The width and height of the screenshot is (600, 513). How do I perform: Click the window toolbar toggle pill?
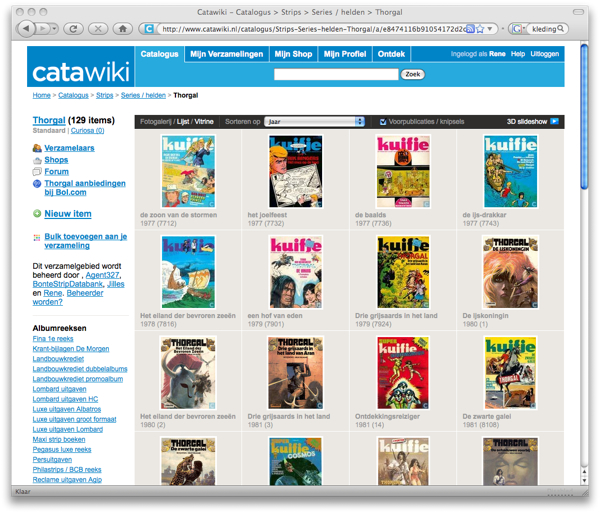coord(578,12)
